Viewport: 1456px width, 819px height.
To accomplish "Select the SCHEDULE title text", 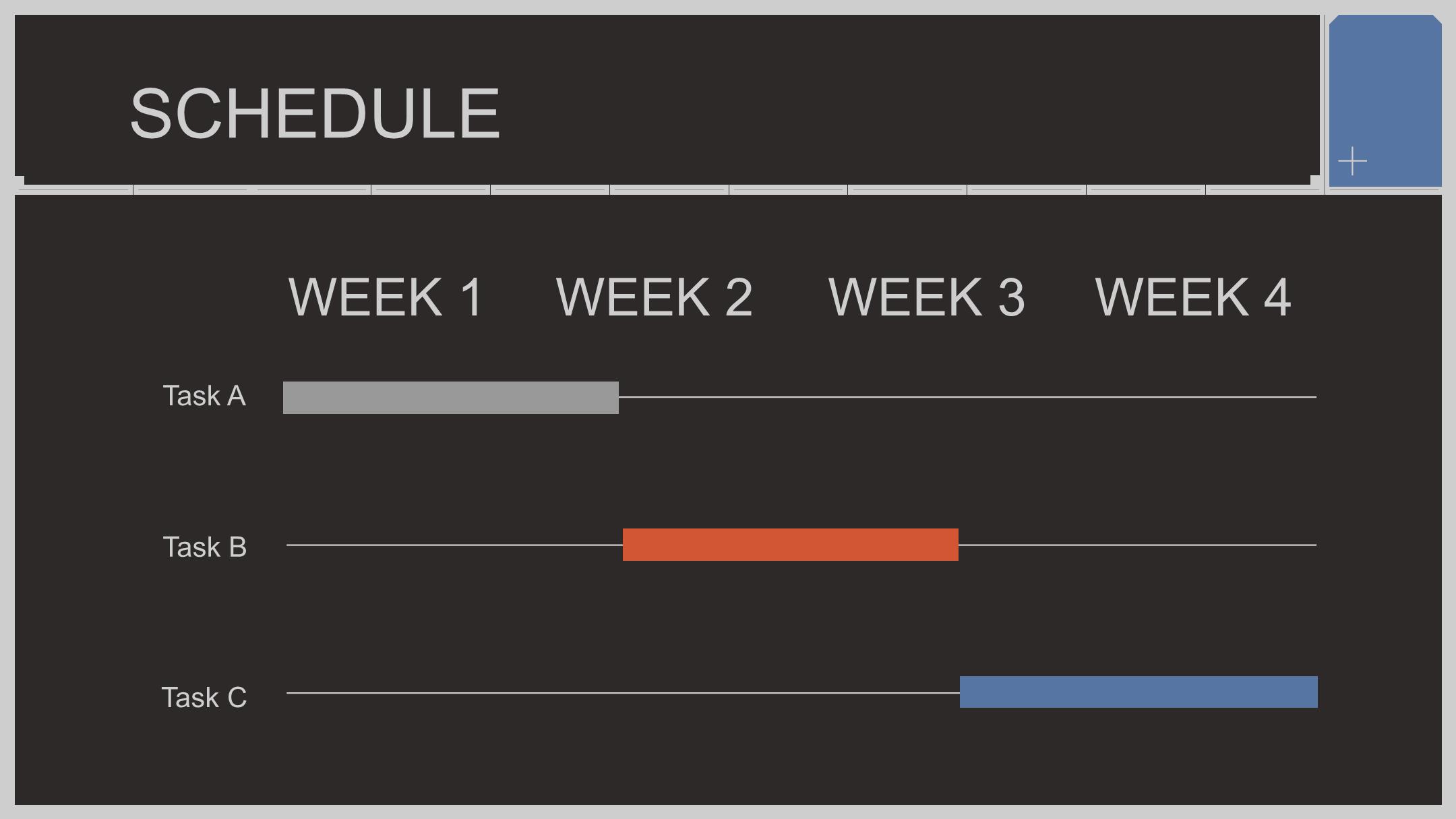I will (x=315, y=113).
